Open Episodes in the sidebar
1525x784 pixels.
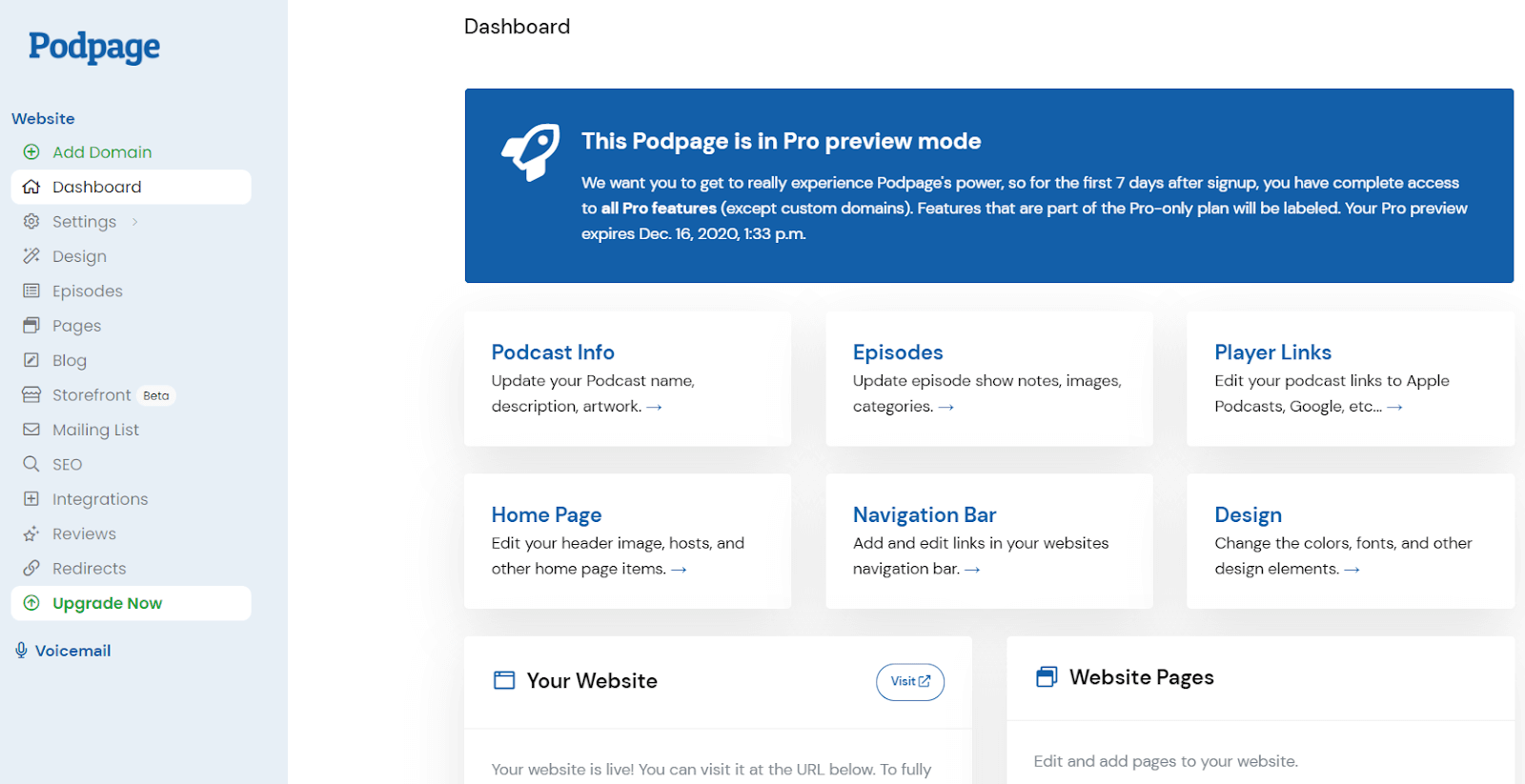click(x=88, y=291)
